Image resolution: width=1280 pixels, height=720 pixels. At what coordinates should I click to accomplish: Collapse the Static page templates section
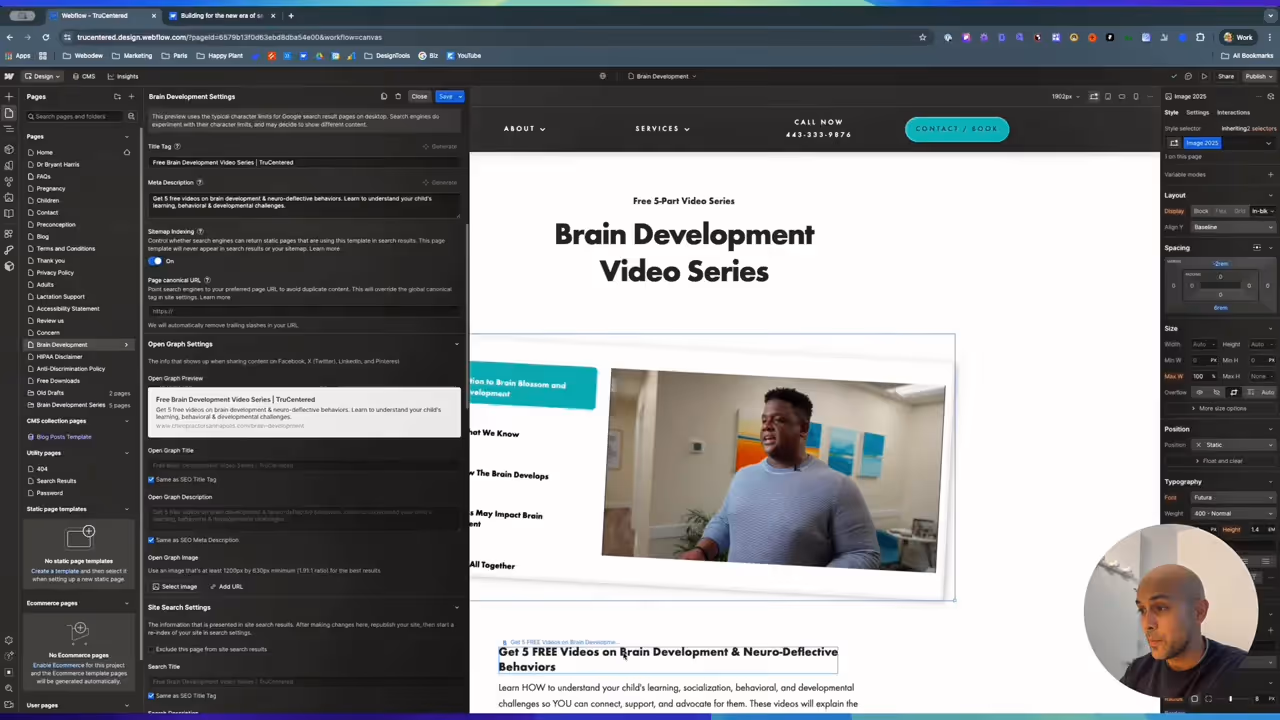126,509
